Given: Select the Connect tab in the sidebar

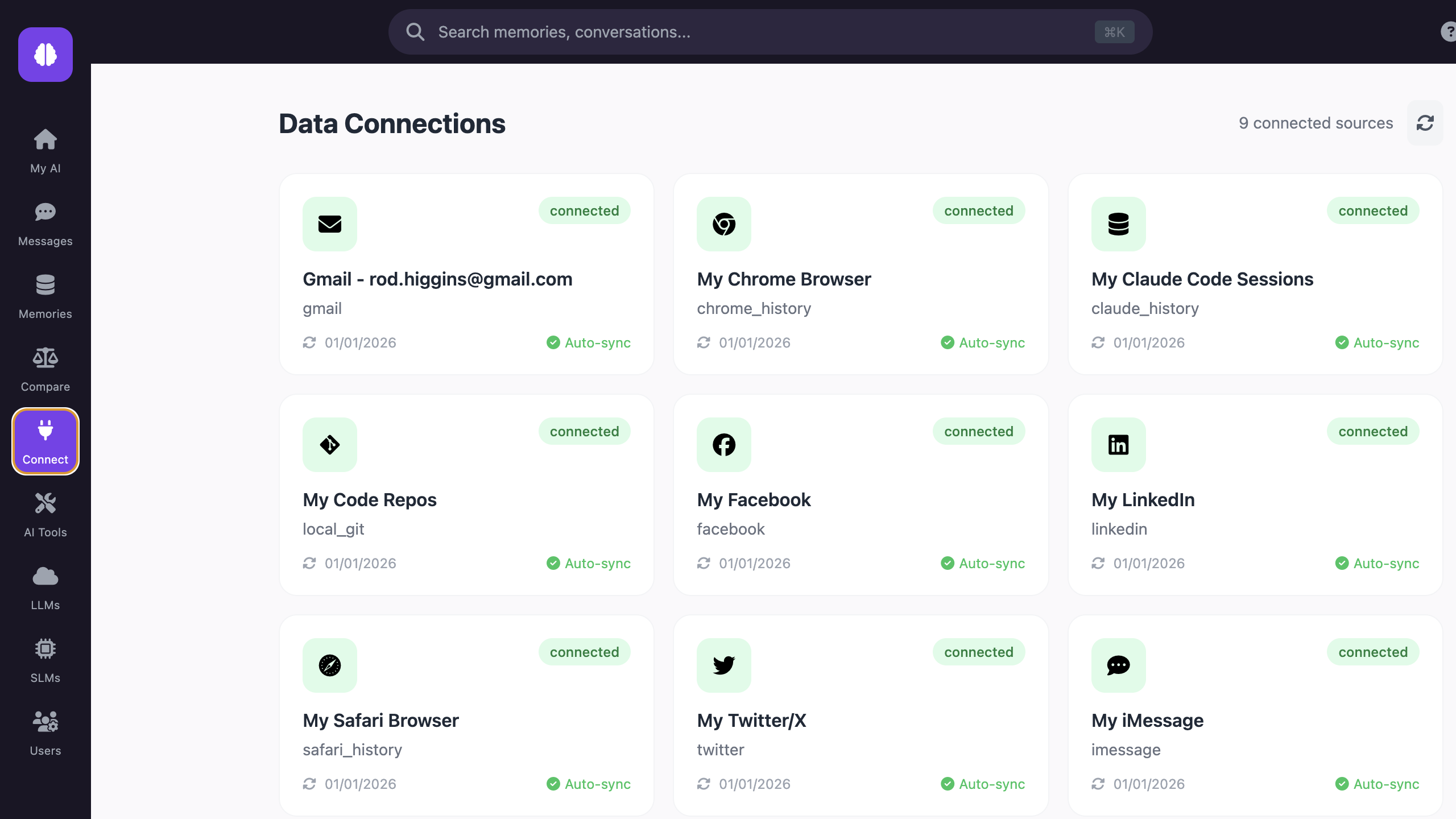Looking at the screenshot, I should pos(45,441).
